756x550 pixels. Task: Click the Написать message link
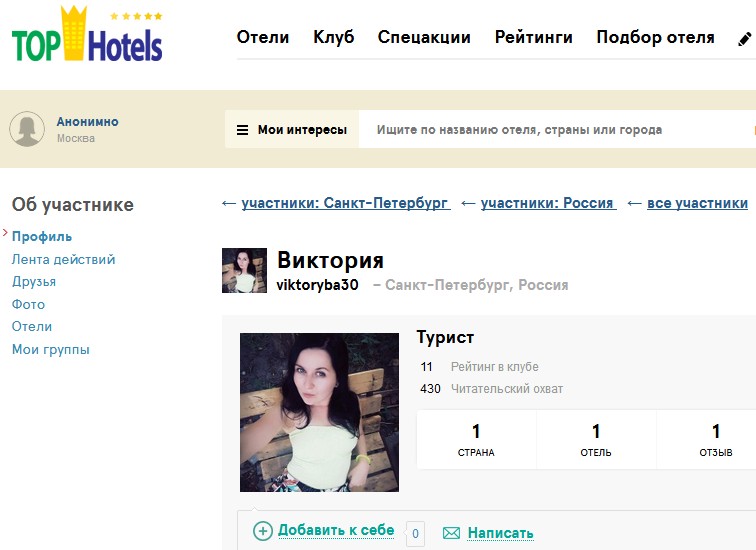pos(500,533)
